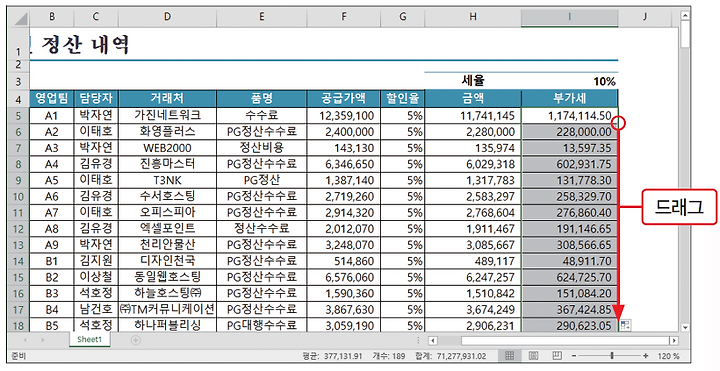Viewport: 720px width, 371px height.
Task: Click the 디자인천국 cell
Action: point(168,261)
